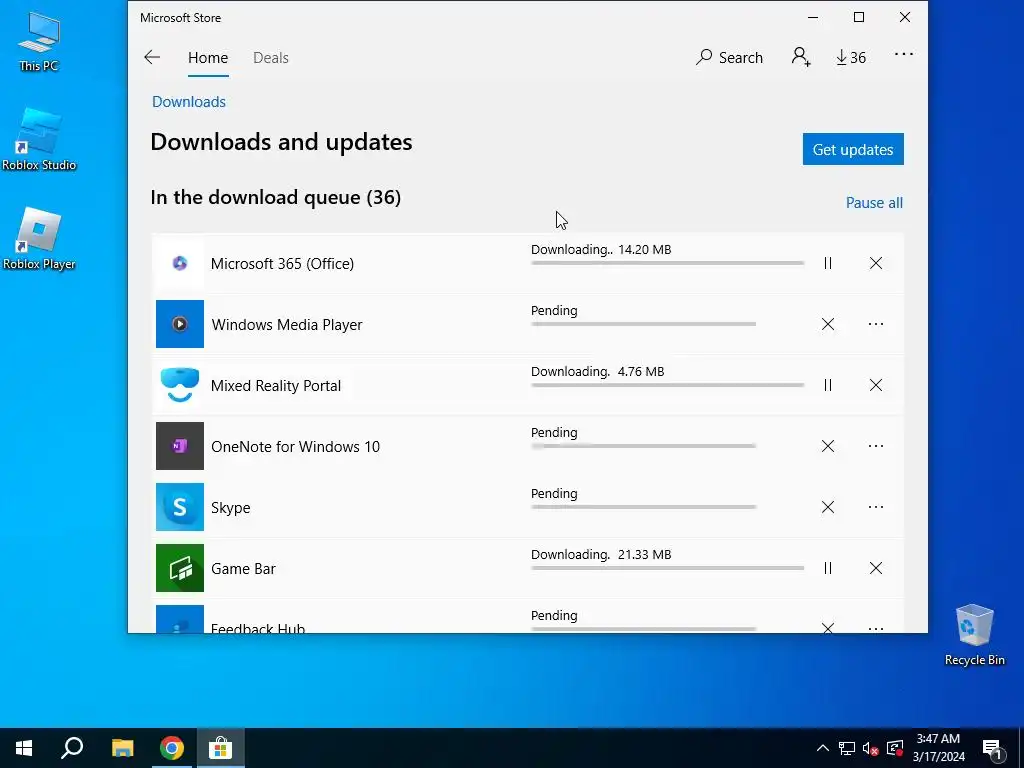Open the Windows Start menu
The width and height of the screenshot is (1024, 768).
pyautogui.click(x=24, y=748)
